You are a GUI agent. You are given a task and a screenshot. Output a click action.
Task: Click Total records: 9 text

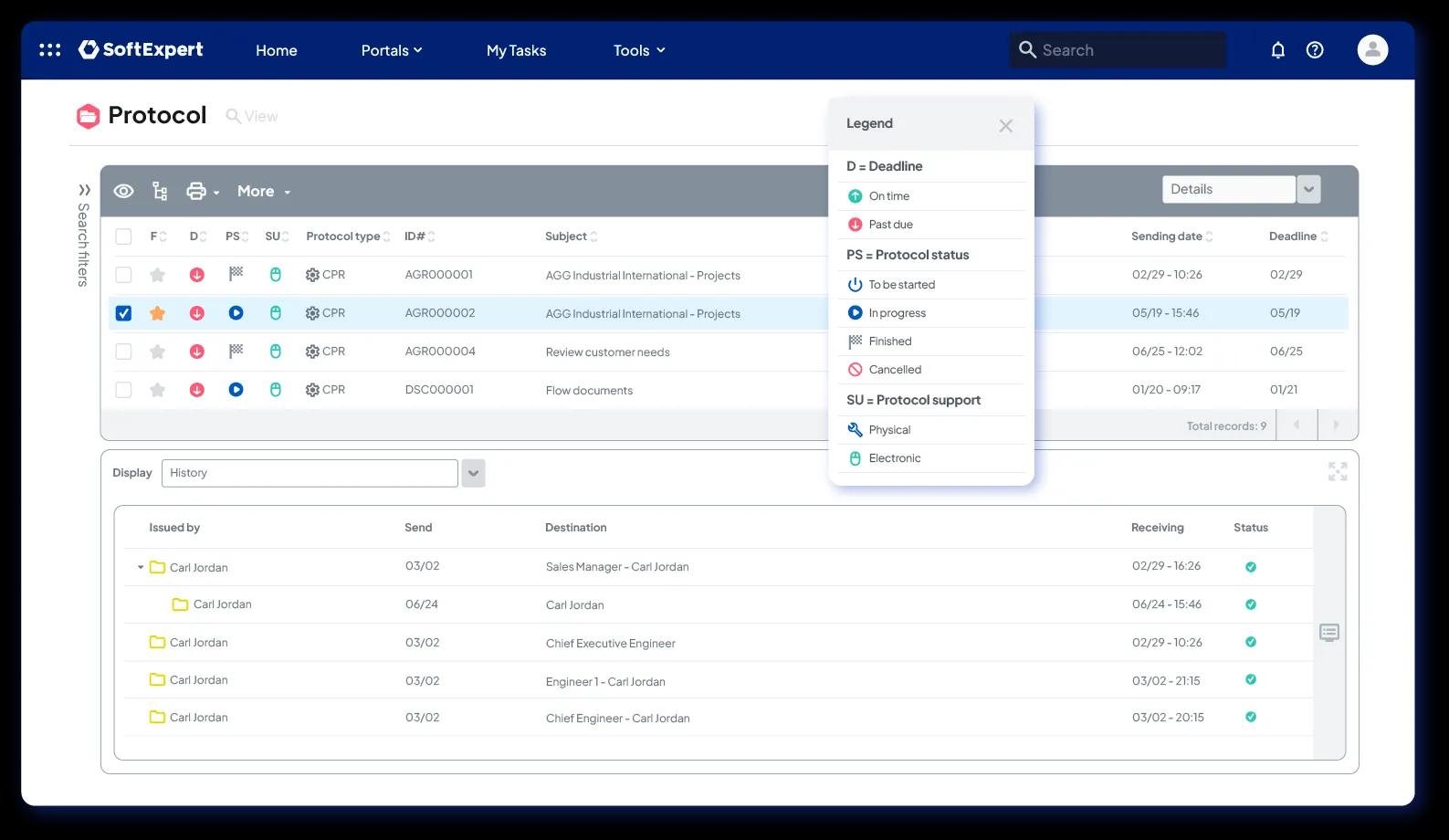point(1226,426)
